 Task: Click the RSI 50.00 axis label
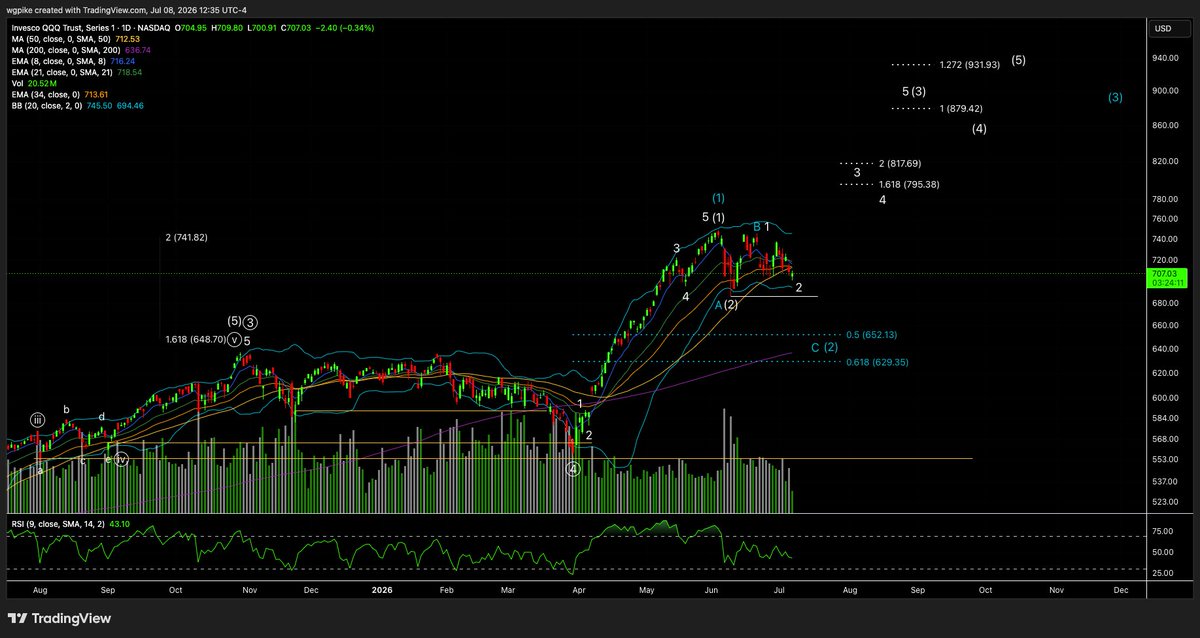coord(1163,552)
